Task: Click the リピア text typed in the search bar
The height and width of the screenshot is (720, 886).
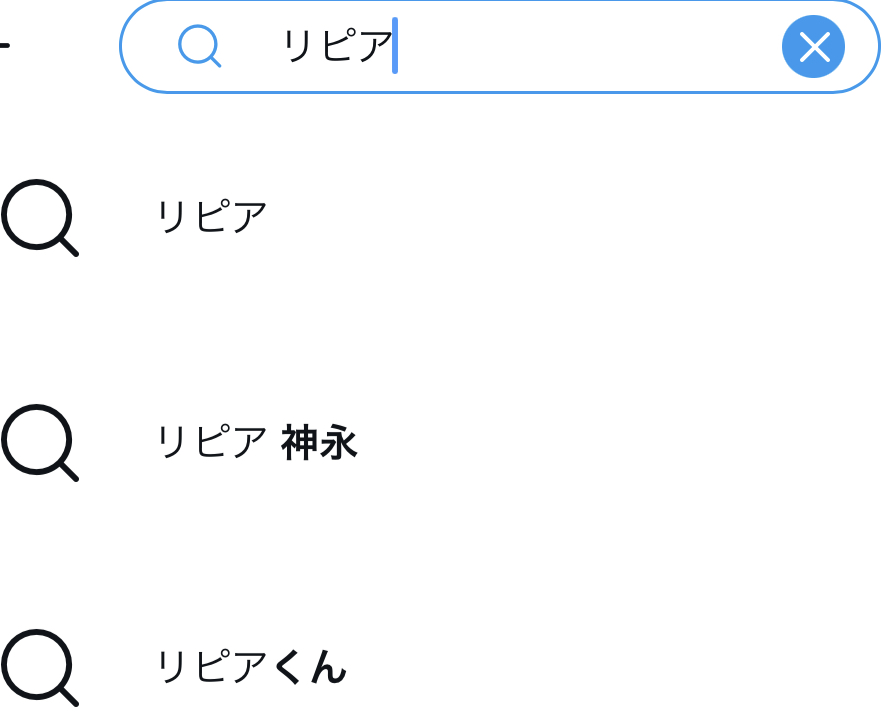Action: coord(338,46)
